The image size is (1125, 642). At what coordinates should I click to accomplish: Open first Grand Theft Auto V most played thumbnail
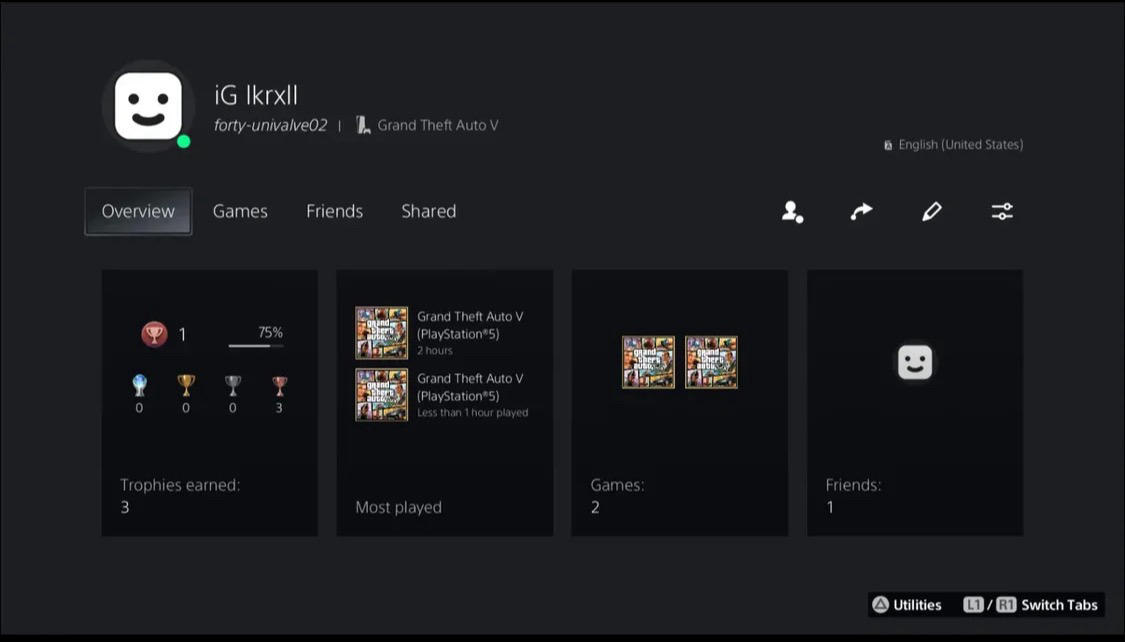(x=381, y=333)
